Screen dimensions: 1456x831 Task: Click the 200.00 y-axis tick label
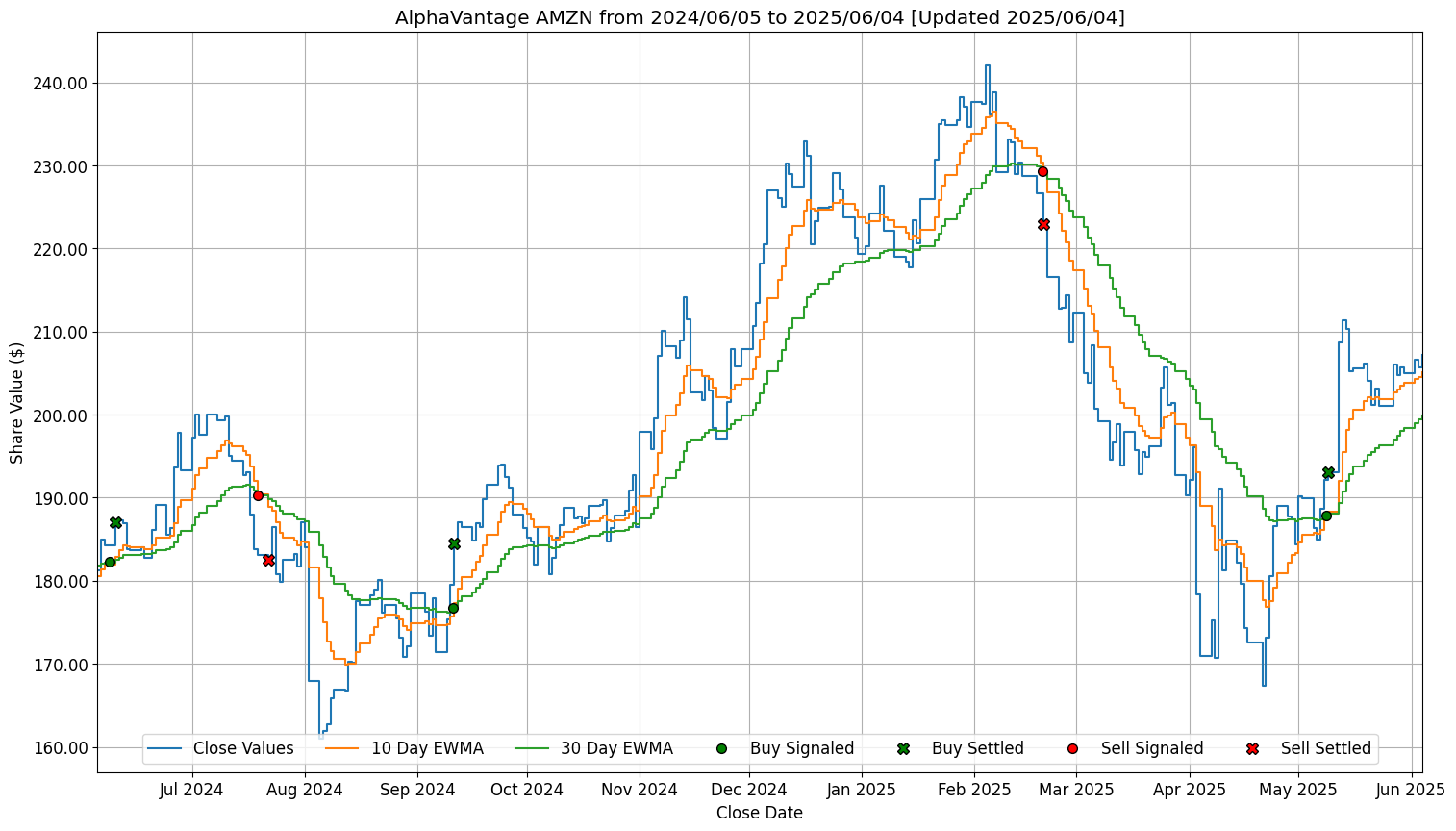[60, 415]
